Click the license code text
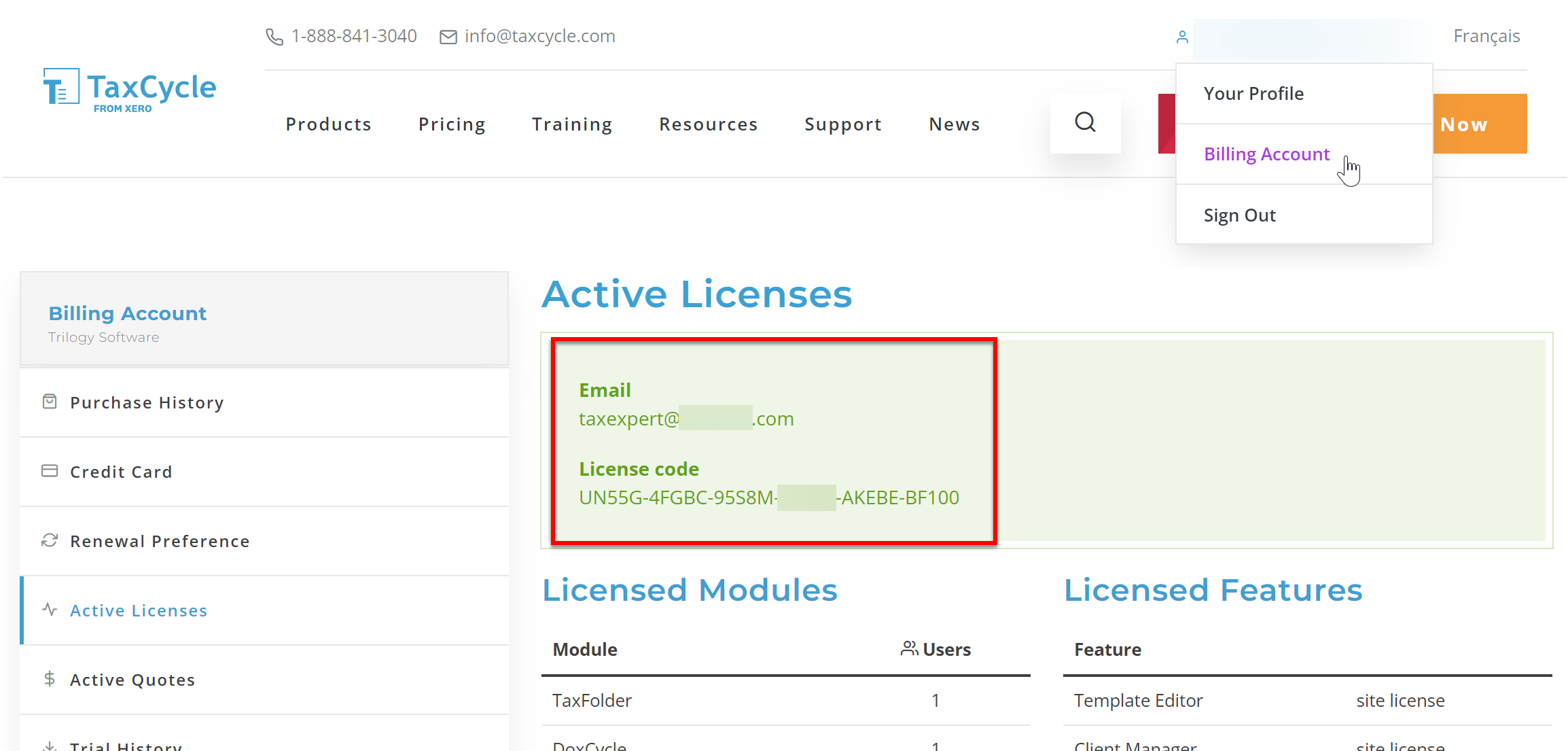Viewport: 1568px width, 751px height. coord(768,497)
